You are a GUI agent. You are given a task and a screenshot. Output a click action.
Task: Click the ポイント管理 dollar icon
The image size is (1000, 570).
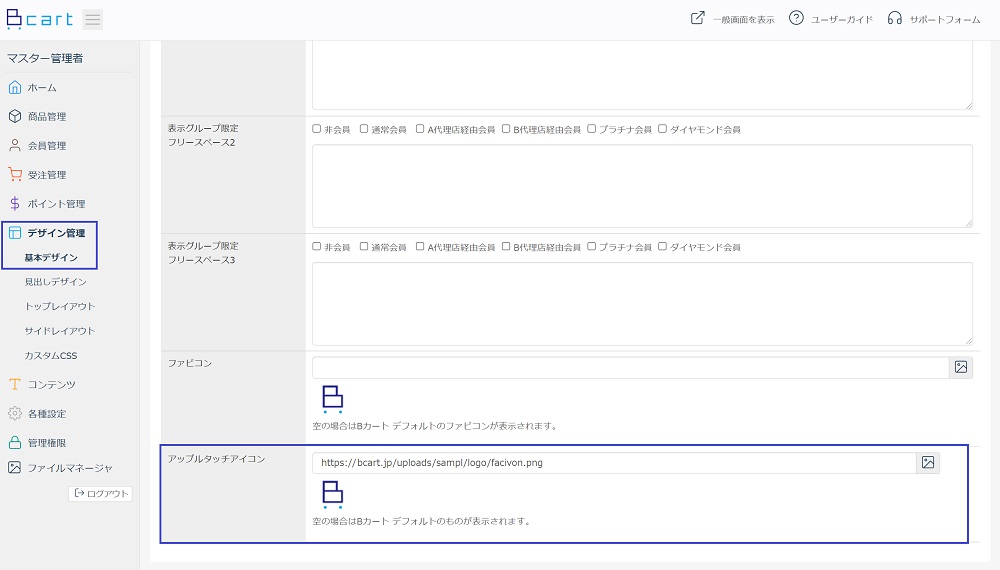click(x=15, y=203)
